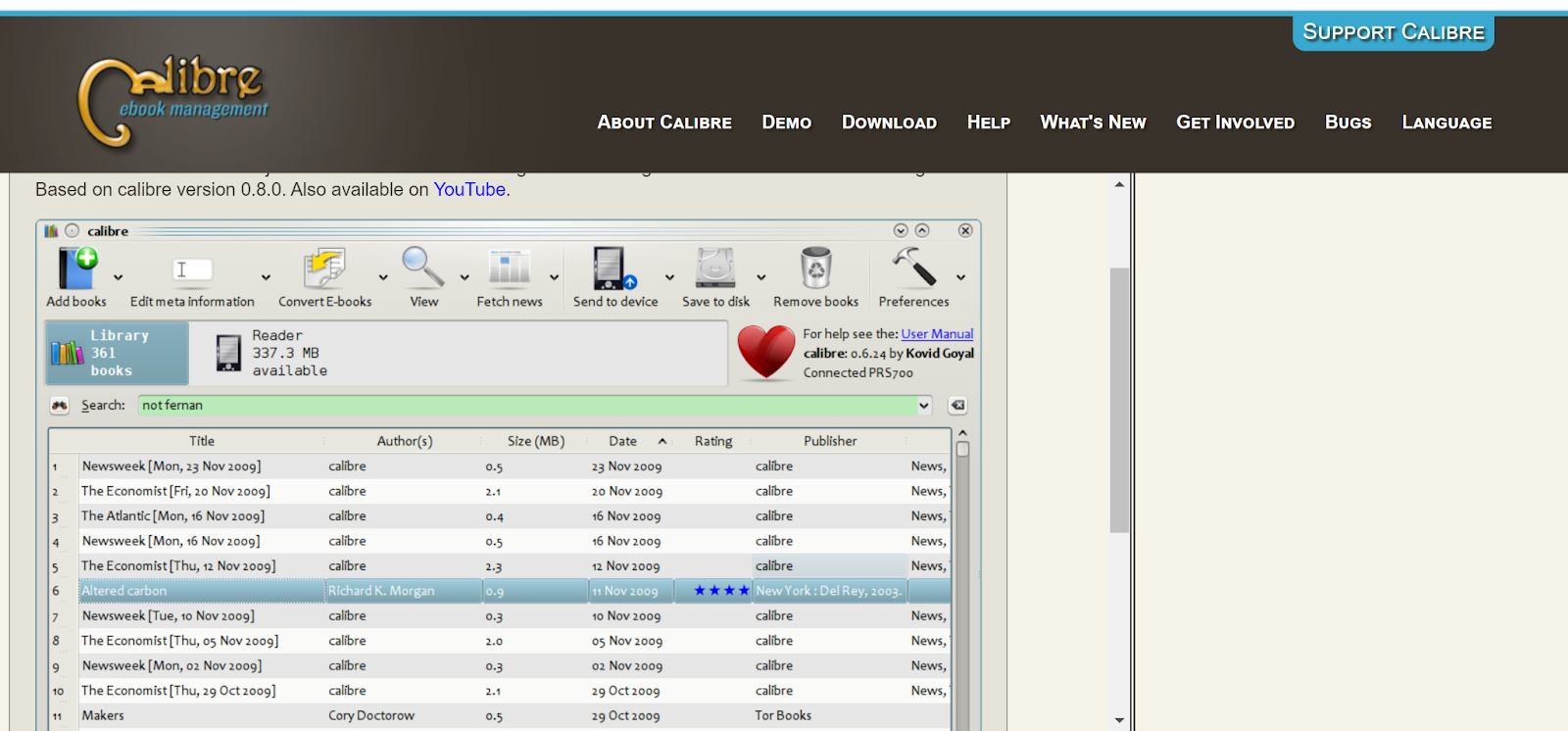Screen dimensions: 1568x731
Task: Click the four-star rating of Altered carbon
Action: pos(721,591)
